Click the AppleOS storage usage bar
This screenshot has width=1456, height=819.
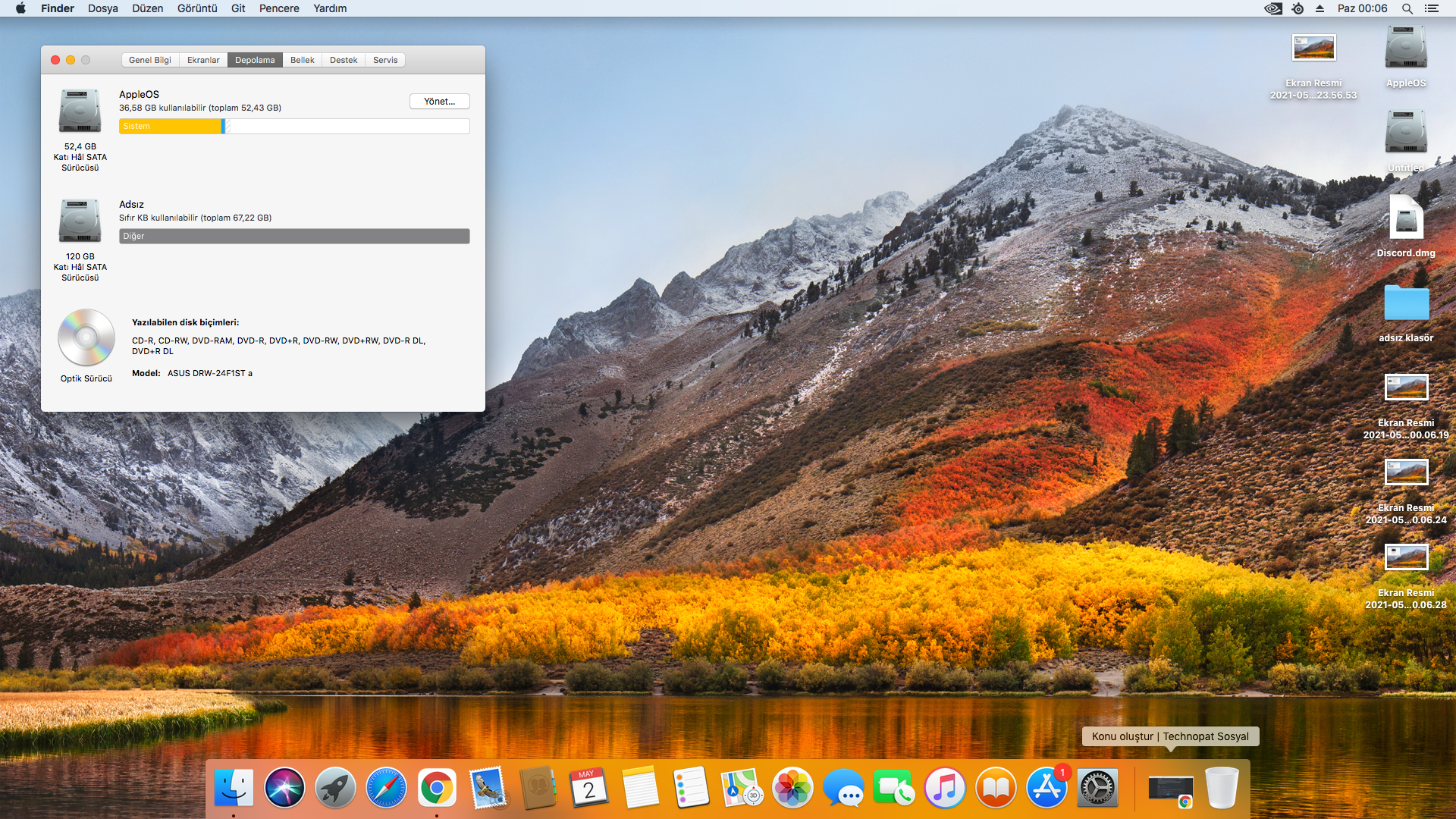coord(294,127)
